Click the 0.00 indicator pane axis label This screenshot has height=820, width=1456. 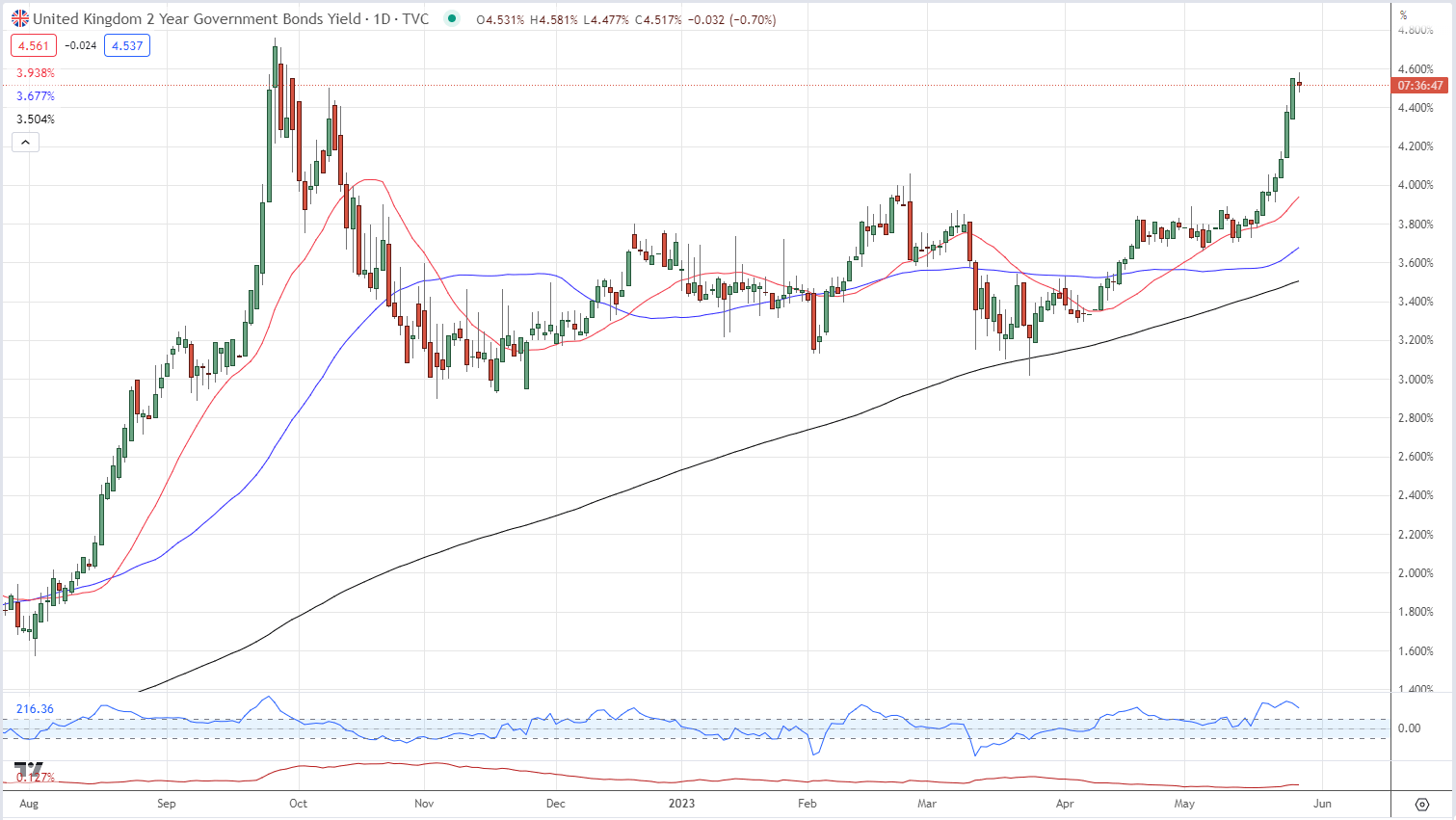tap(1409, 728)
